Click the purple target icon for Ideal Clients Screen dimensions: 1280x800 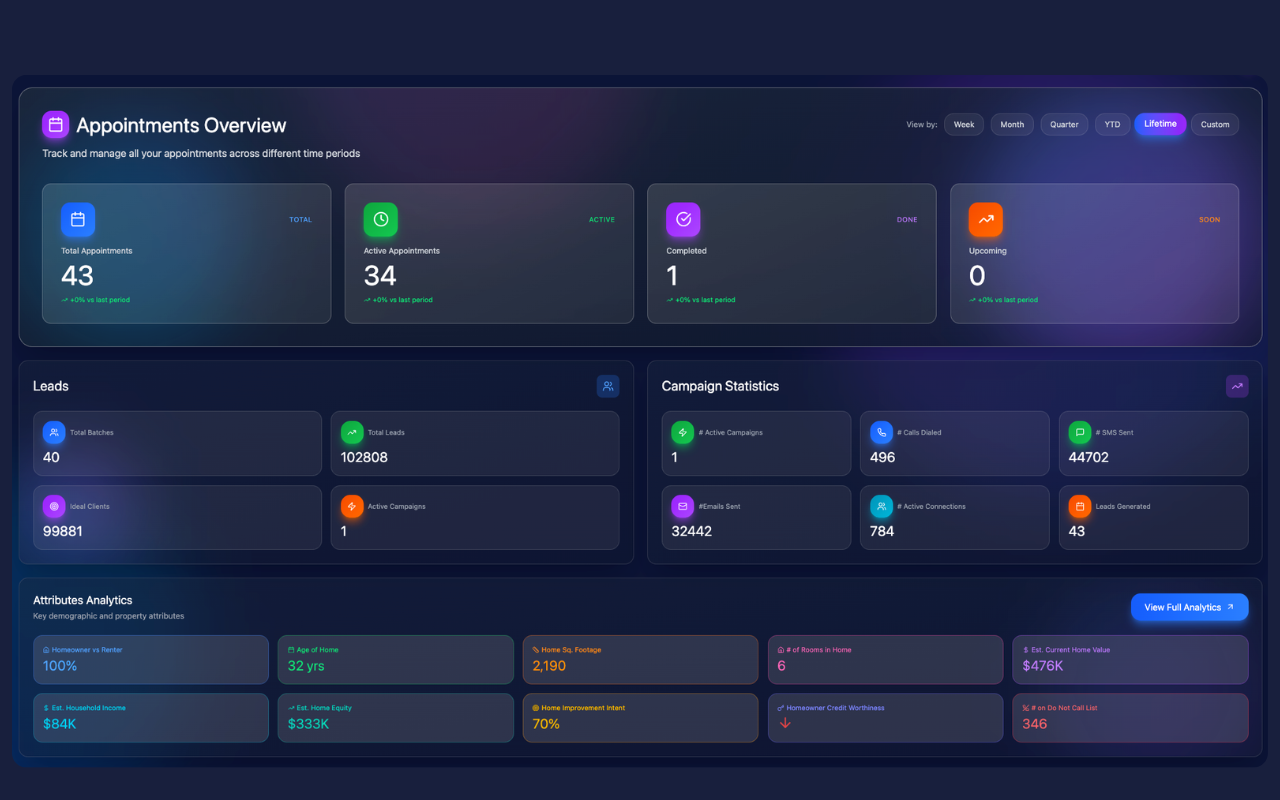point(54,507)
